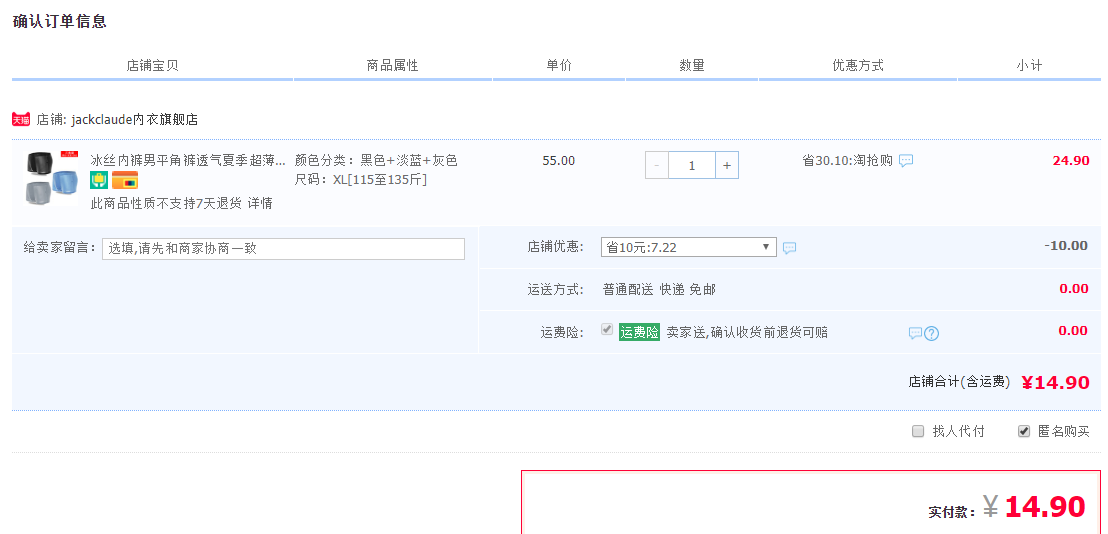
Task: Click the green 运费险 tag
Action: 640,332
